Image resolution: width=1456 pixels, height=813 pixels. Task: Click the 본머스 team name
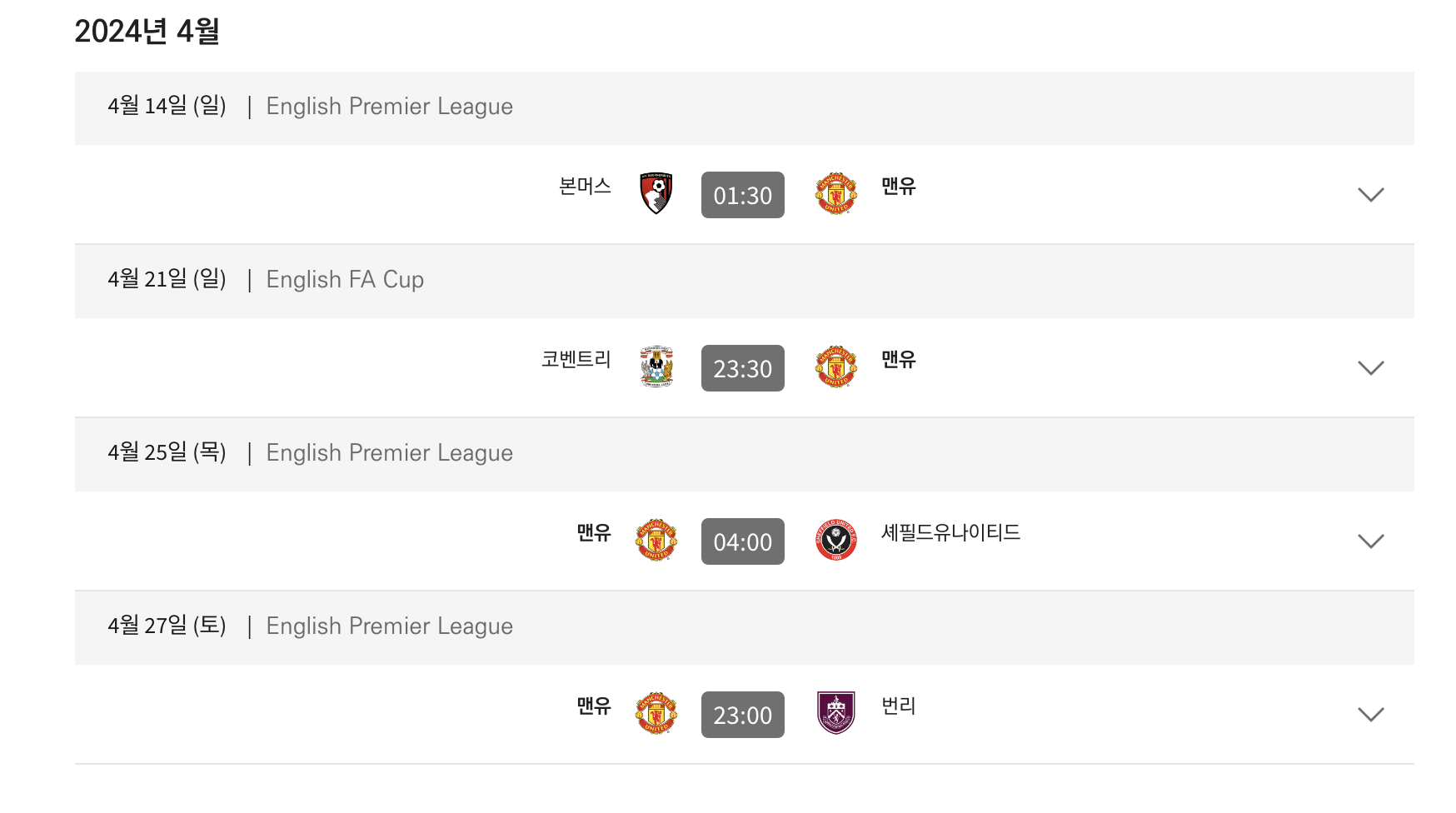pos(585,186)
